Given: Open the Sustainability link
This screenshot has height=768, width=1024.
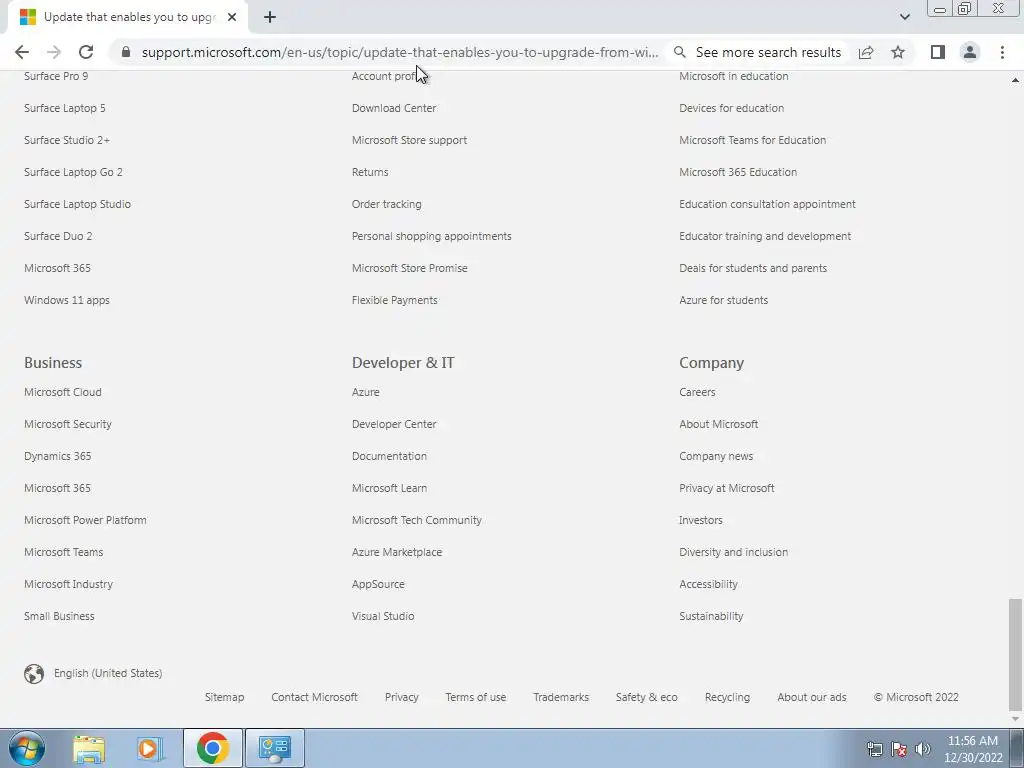Looking at the screenshot, I should [x=711, y=616].
